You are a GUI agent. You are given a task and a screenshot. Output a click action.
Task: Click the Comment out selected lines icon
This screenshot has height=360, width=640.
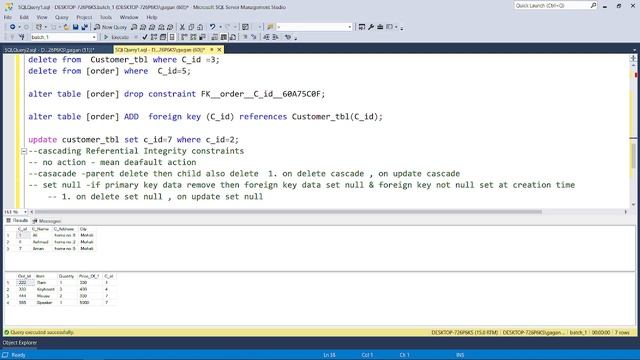[245, 37]
